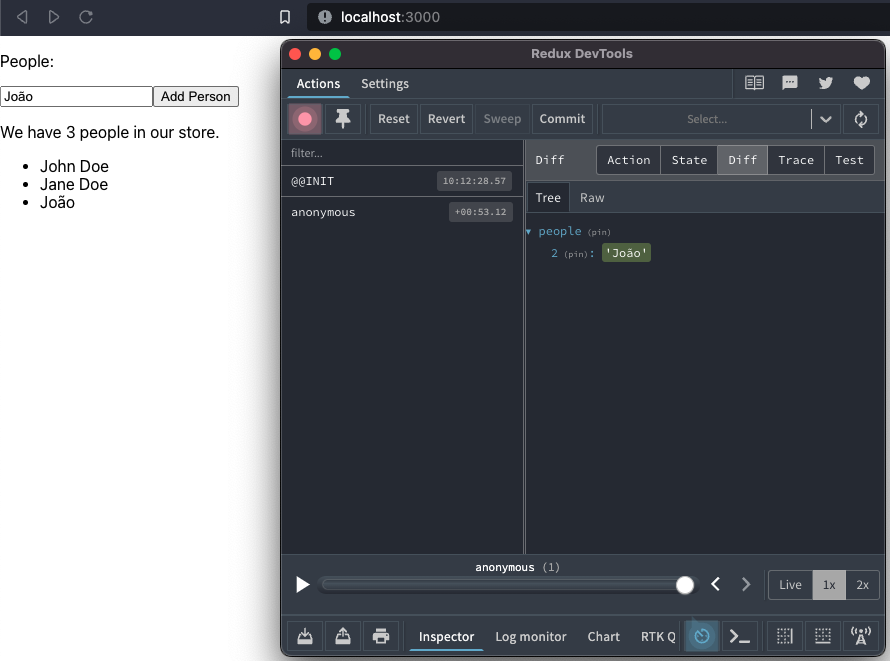This screenshot has height=661, width=890.
Task: Click the 'João' diff value
Action: [x=626, y=253]
